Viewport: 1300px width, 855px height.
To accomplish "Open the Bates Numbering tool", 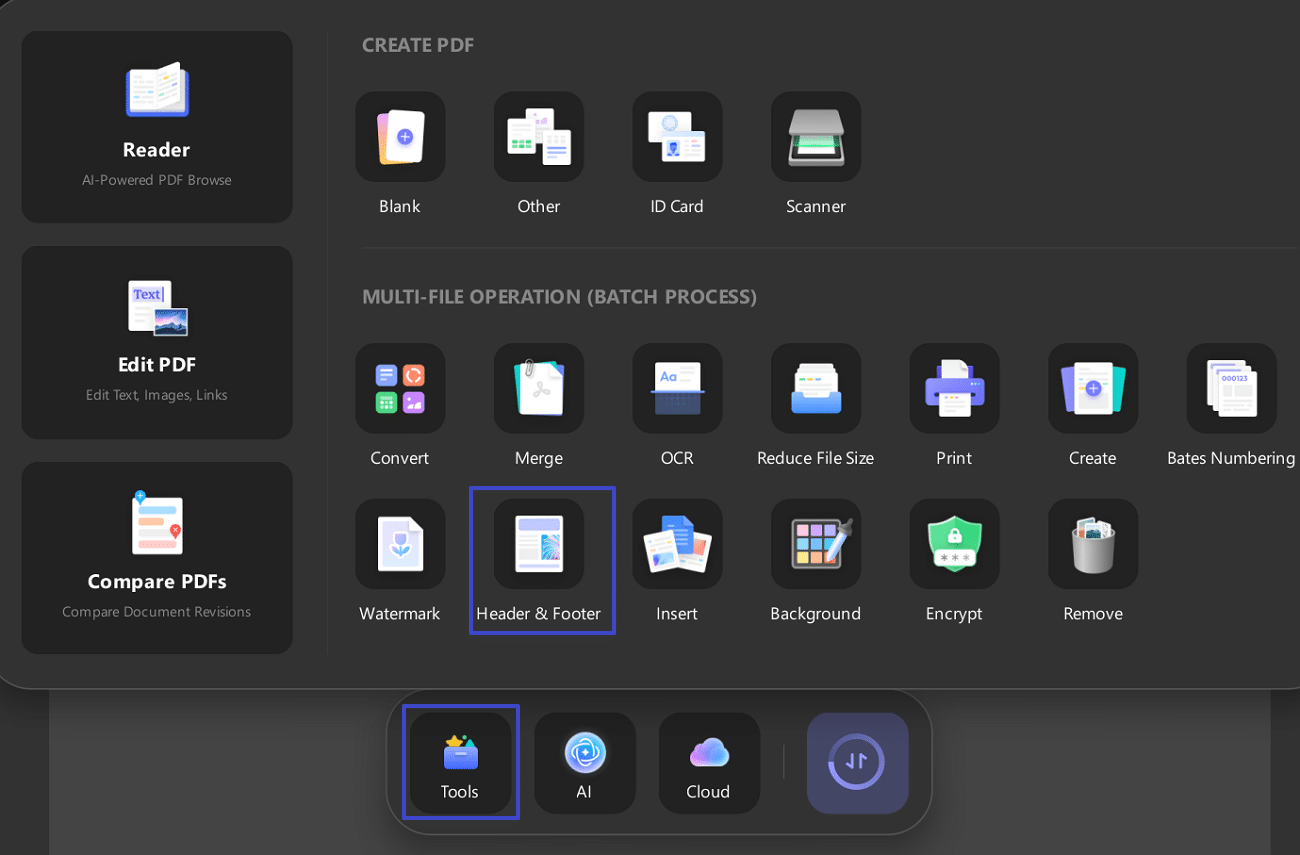I will click(1231, 389).
